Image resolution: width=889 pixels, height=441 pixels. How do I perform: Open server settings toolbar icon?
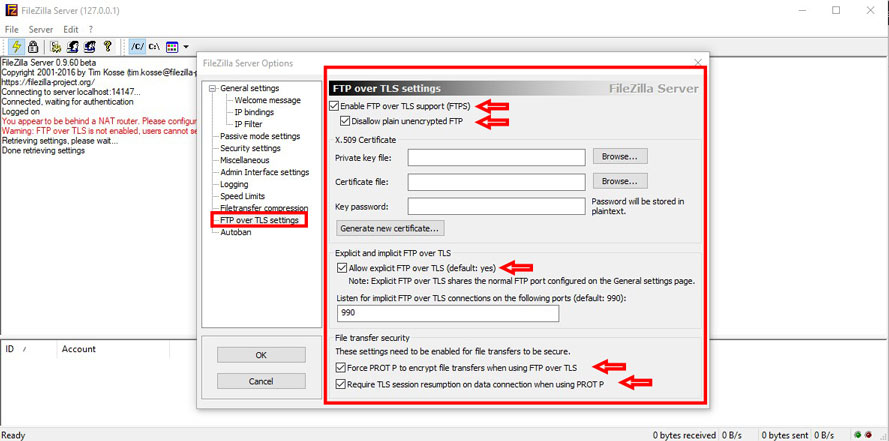pyautogui.click(x=56, y=46)
